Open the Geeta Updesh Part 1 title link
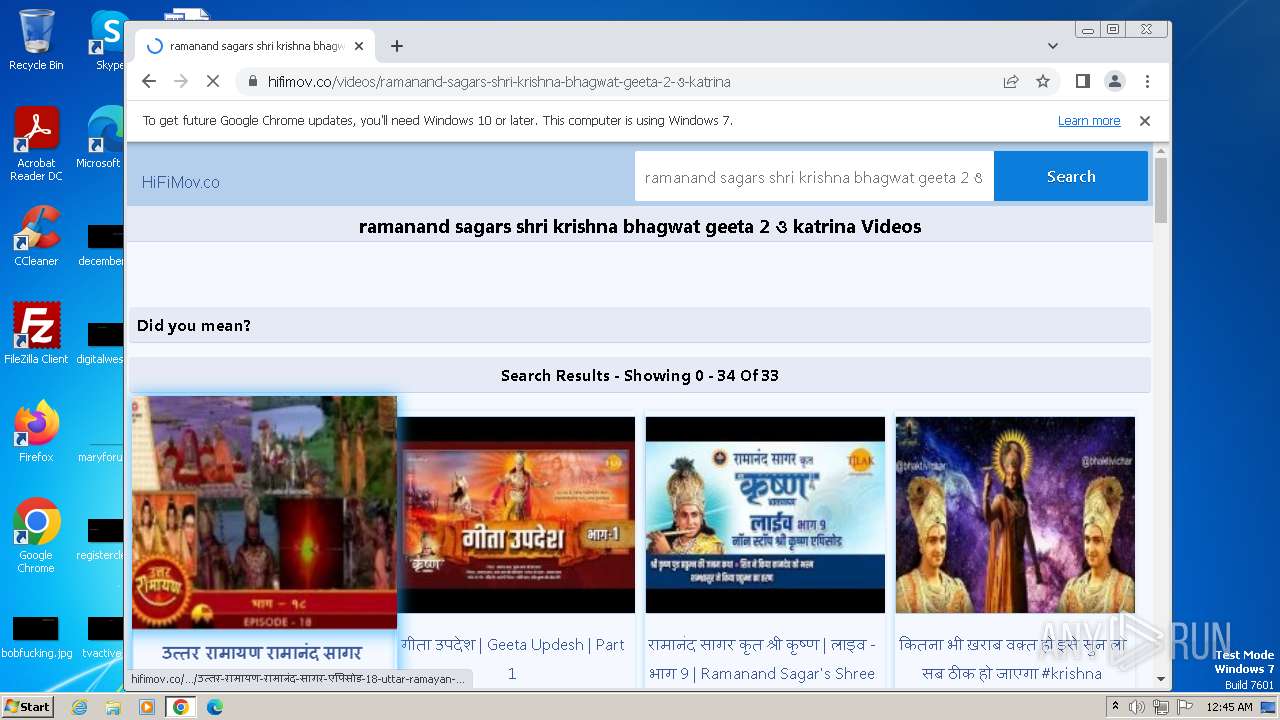Viewport: 1280px width, 720px height. (x=512, y=659)
